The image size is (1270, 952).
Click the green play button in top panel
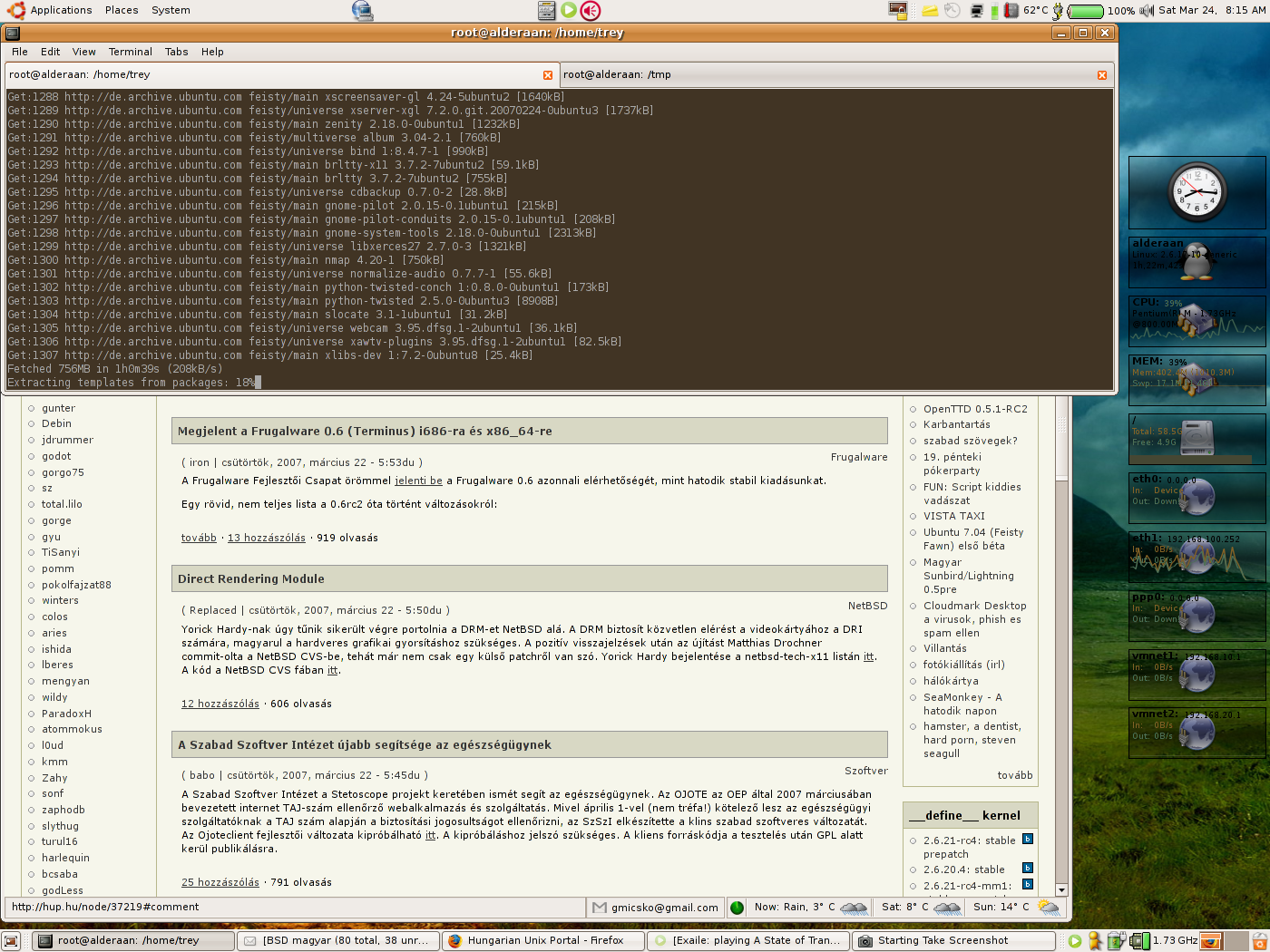tap(569, 10)
